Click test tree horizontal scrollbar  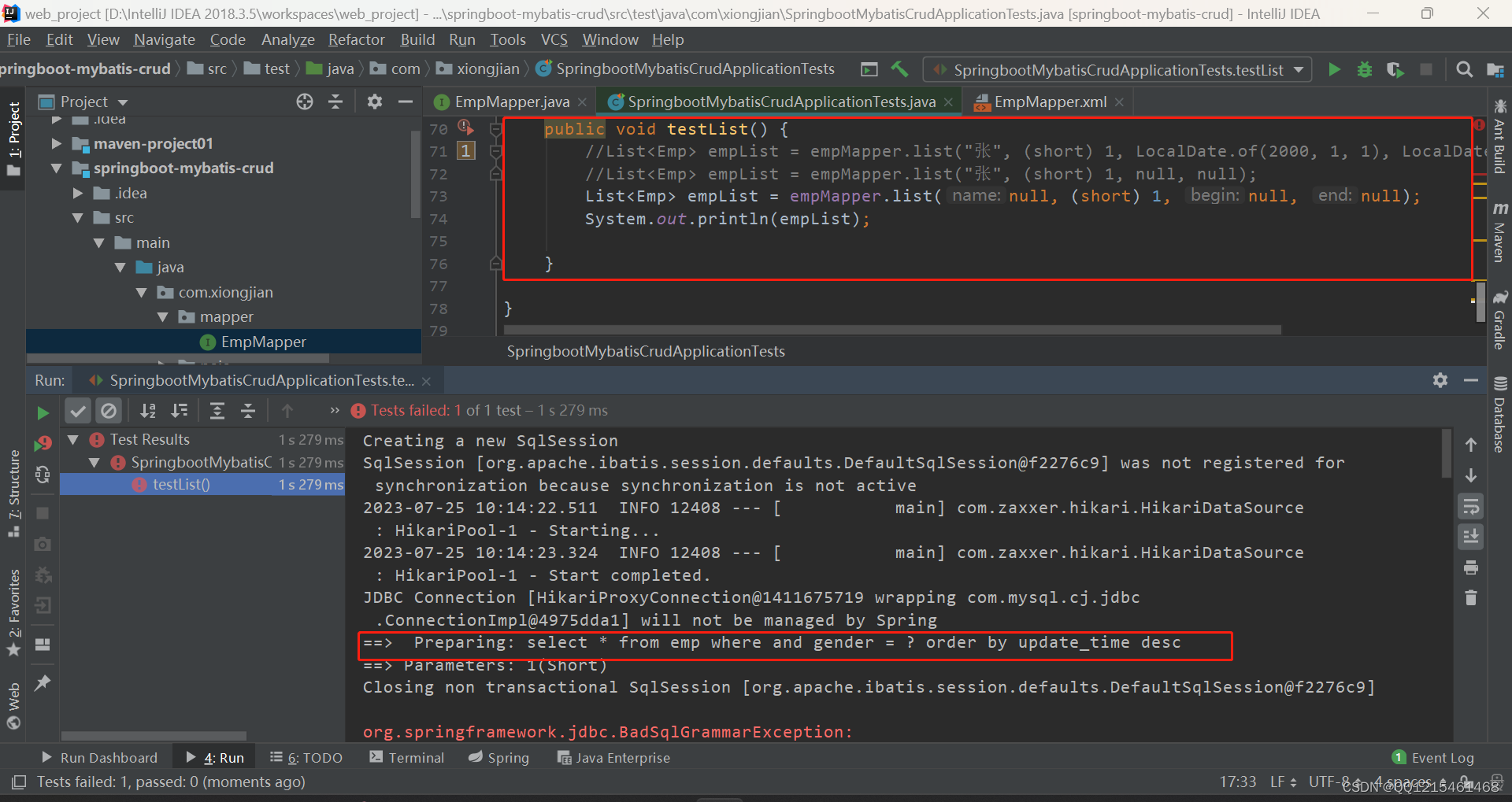[x=154, y=736]
